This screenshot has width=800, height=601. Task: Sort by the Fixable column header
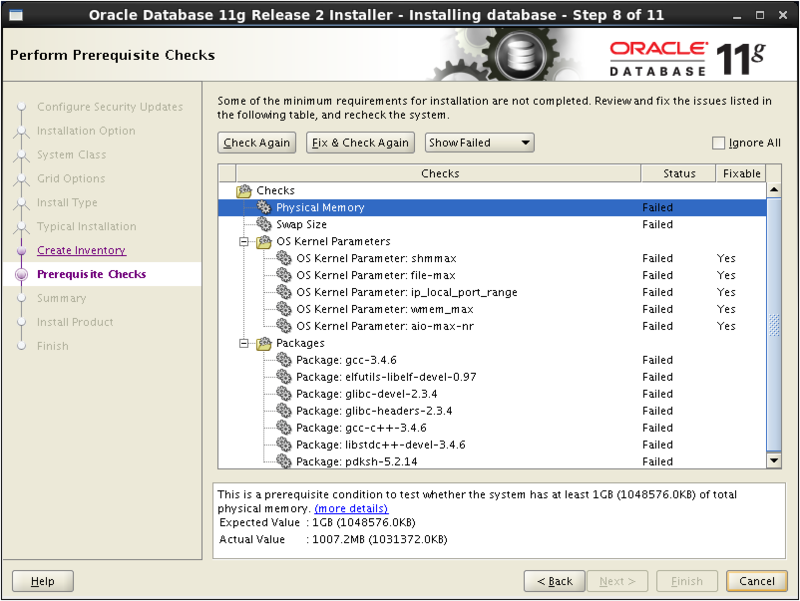741,173
